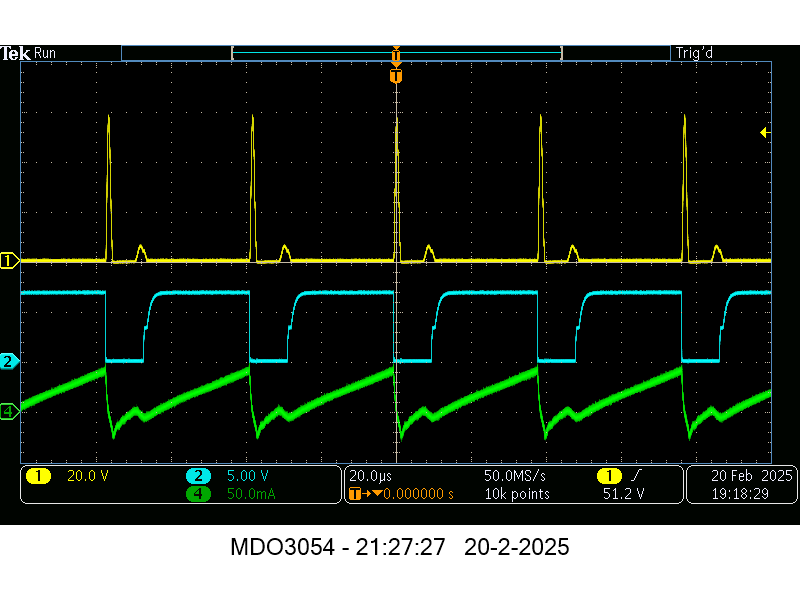Click the waveform record overview bar
This screenshot has height=600, width=800.
[x=396, y=53]
